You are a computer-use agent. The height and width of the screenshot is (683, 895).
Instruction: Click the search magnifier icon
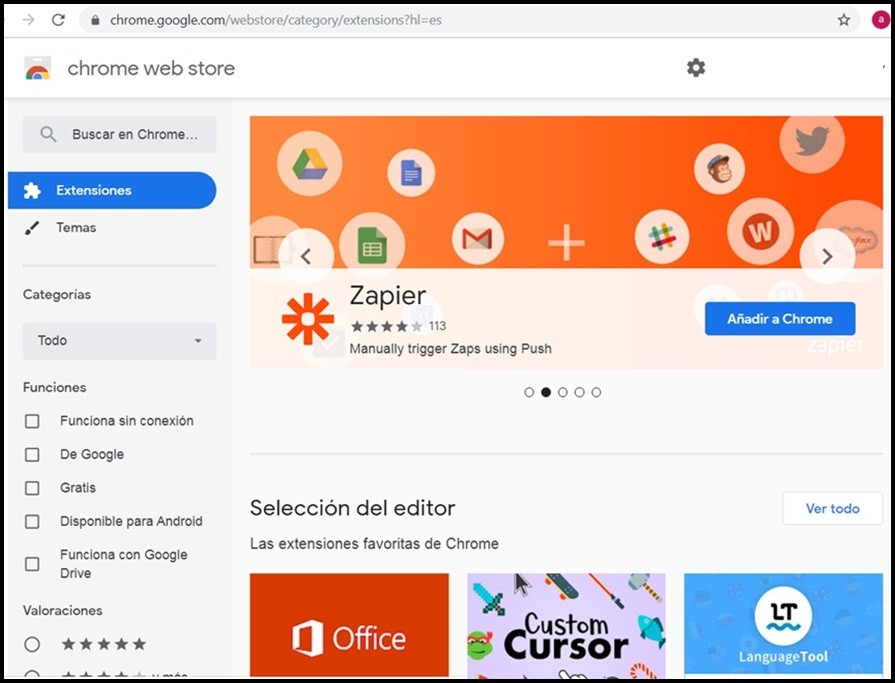[x=48, y=135]
